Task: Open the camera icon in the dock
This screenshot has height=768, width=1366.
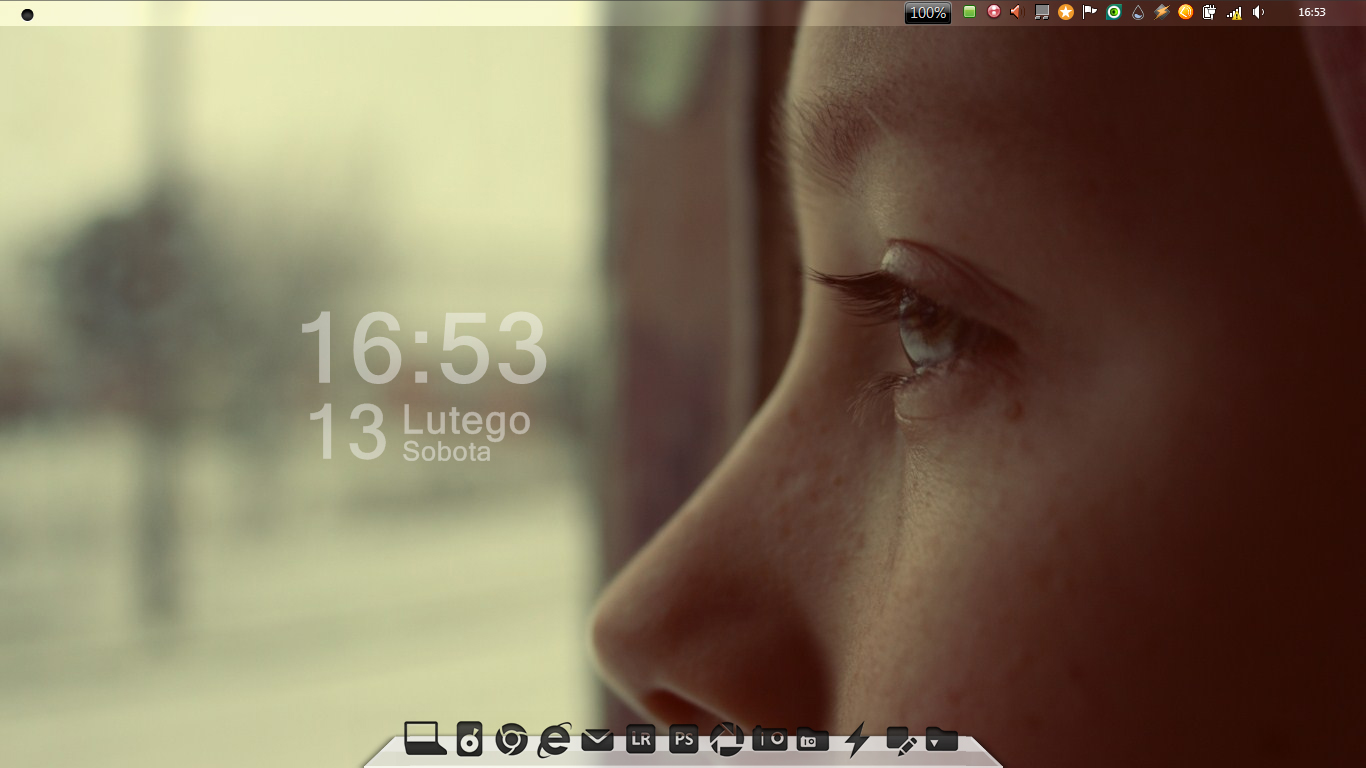Action: tap(770, 739)
